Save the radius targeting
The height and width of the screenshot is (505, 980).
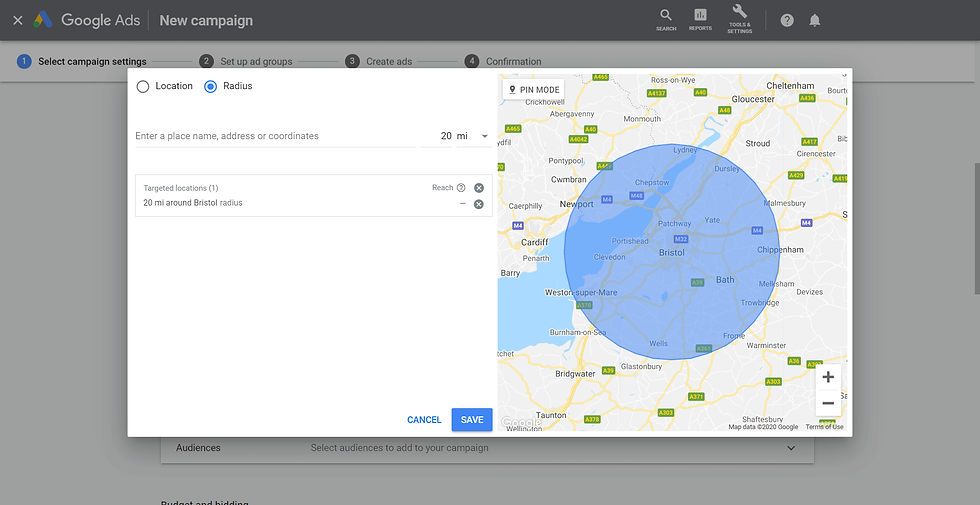(x=472, y=420)
